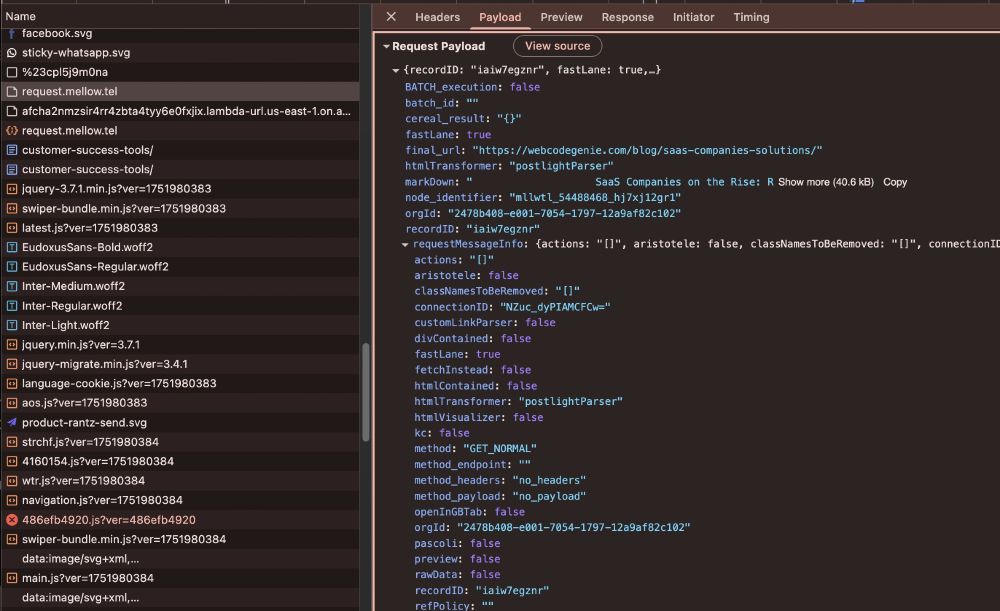Select the main.js?ver=1751980384 request
This screenshot has width=1000, height=611.
[180, 578]
